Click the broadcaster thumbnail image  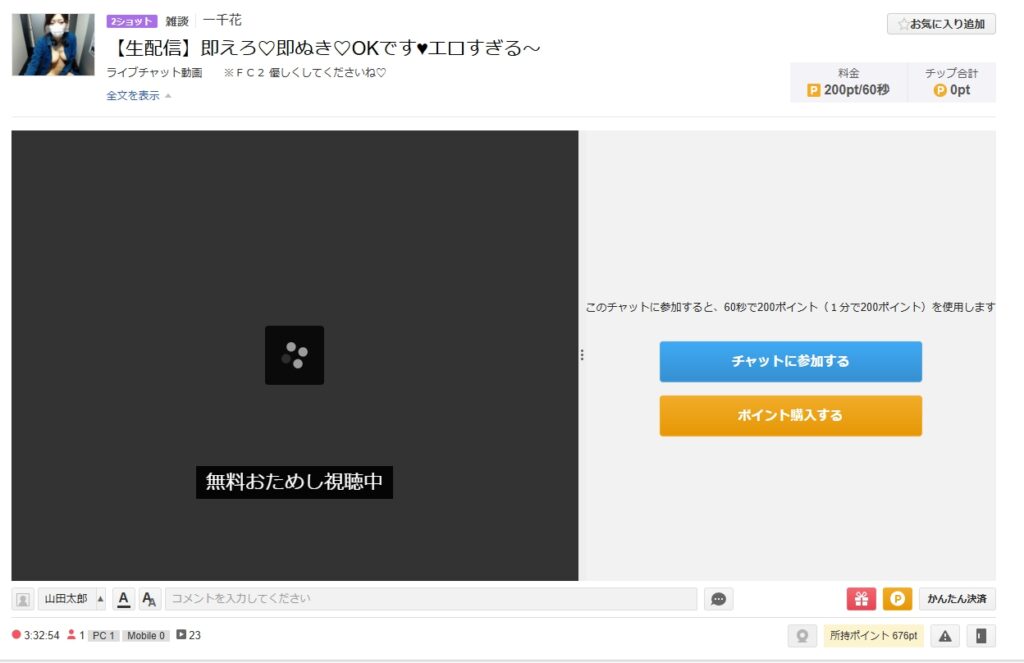pyautogui.click(x=53, y=44)
